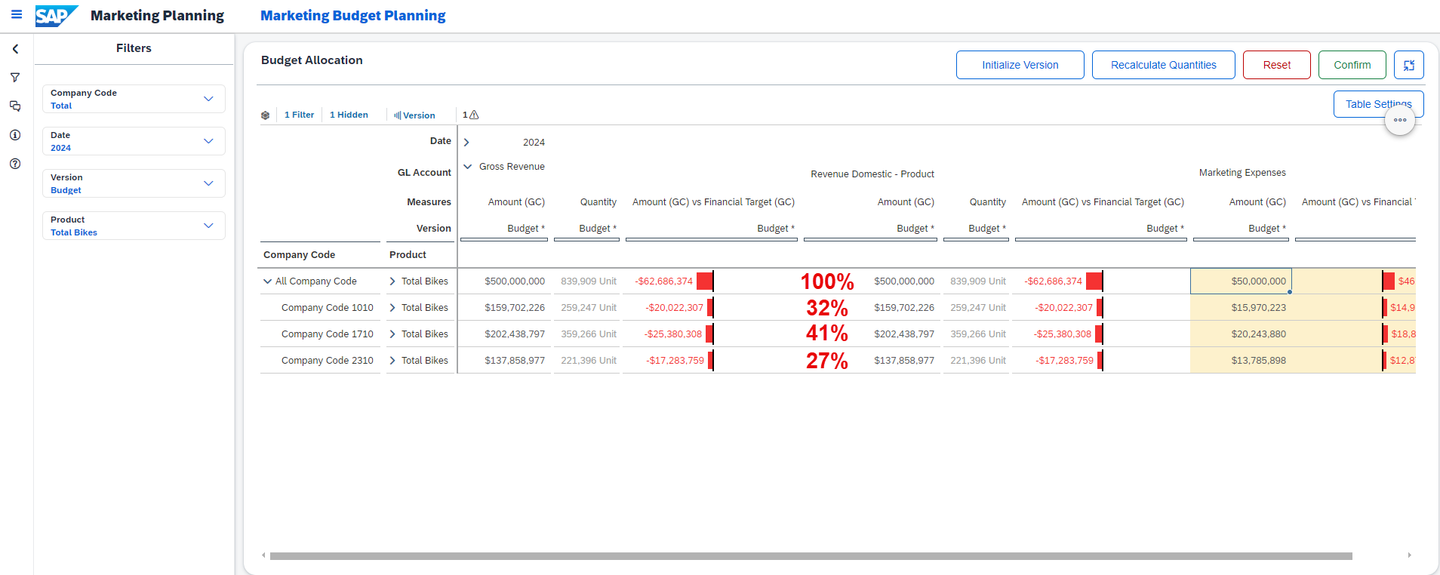Collapse the side panel with the back arrow
The image size is (1440, 575).
(x=15, y=49)
